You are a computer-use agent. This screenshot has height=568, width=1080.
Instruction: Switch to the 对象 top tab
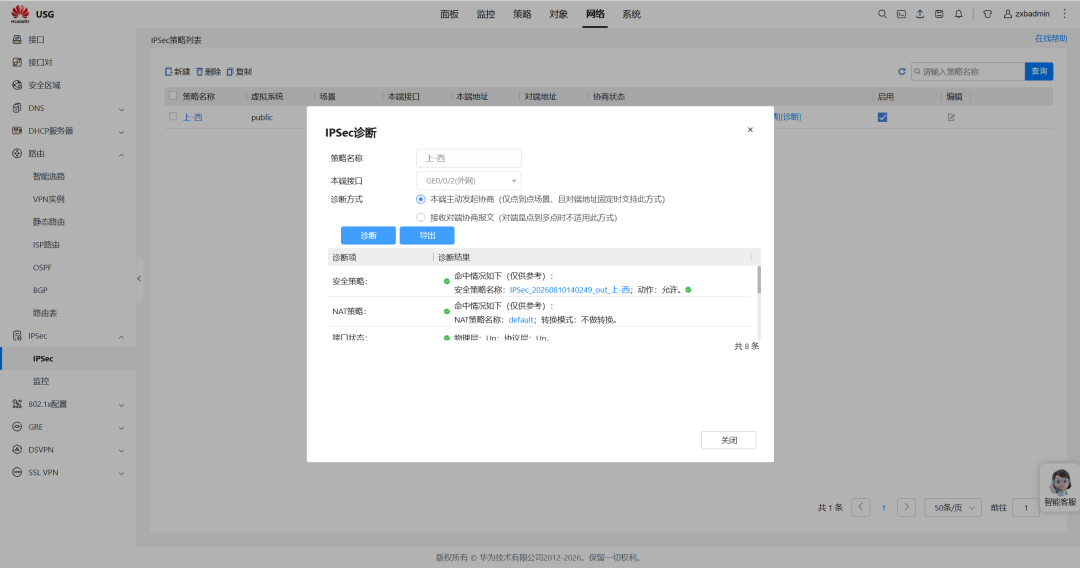[559, 14]
